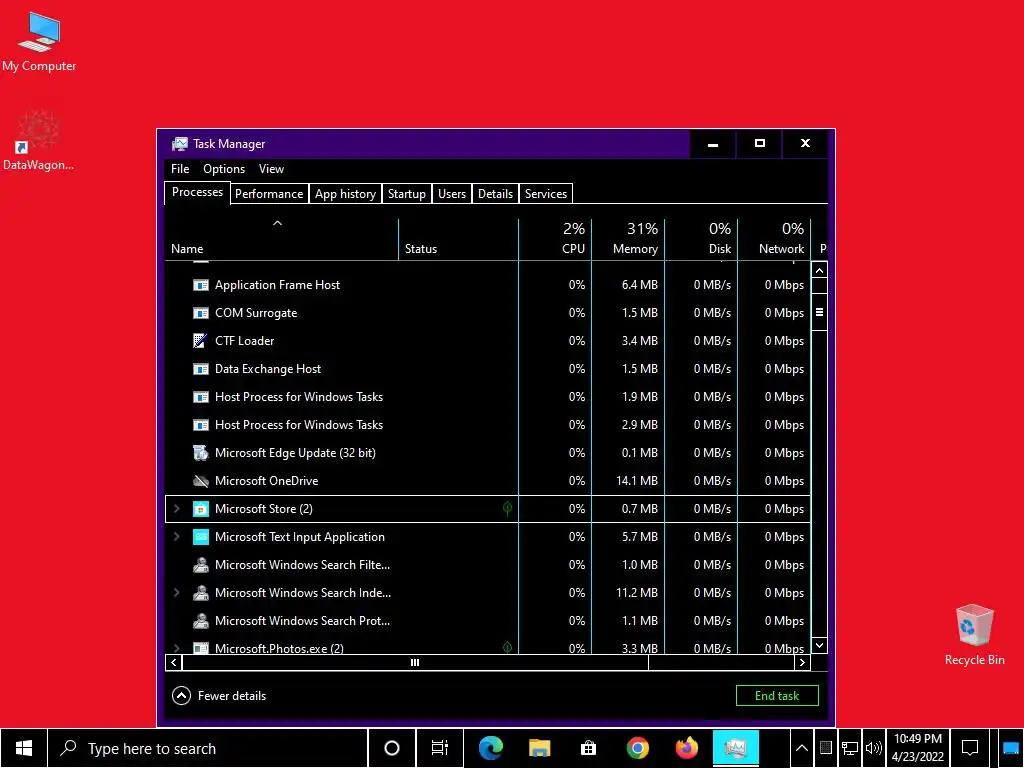Click the CTF Loader pen icon
The width and height of the screenshot is (1024, 768).
(200, 341)
